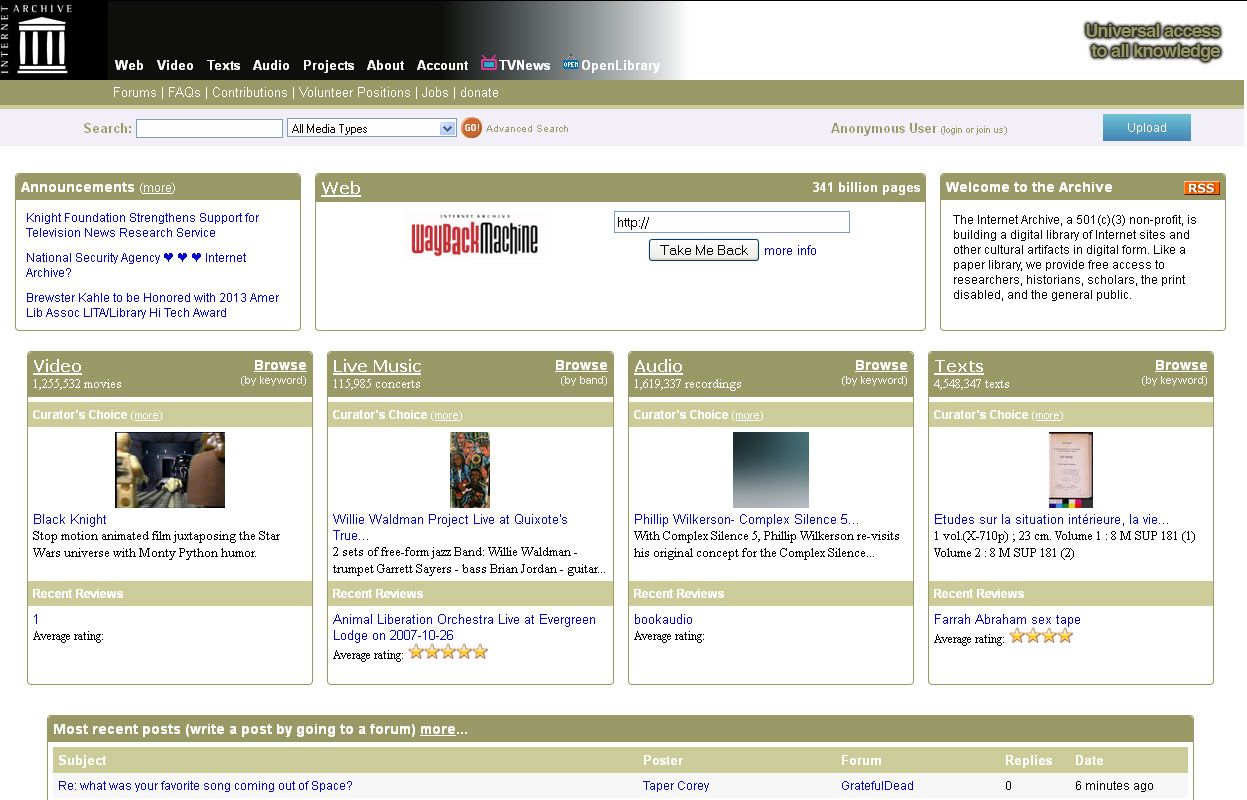Open Advanced Search
This screenshot has height=800, width=1247.
click(527, 128)
